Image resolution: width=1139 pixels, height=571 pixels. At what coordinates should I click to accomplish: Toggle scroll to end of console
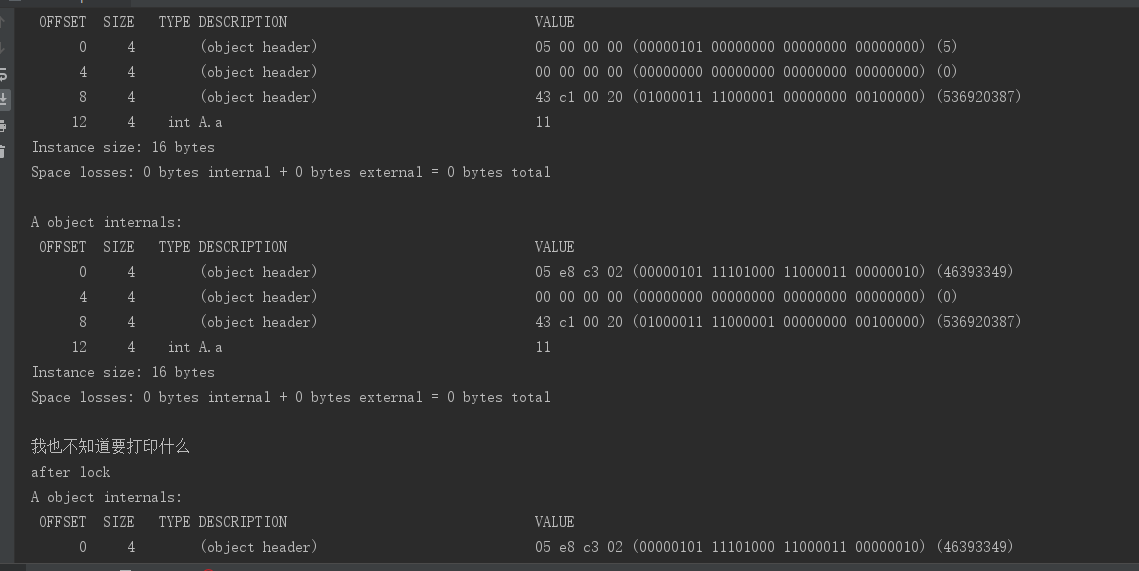pyautogui.click(x=4, y=98)
